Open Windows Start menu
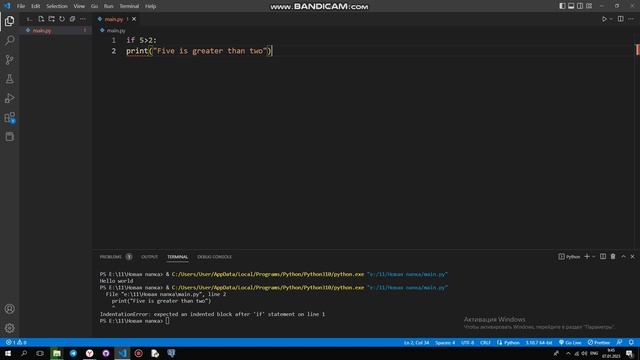 point(8,353)
